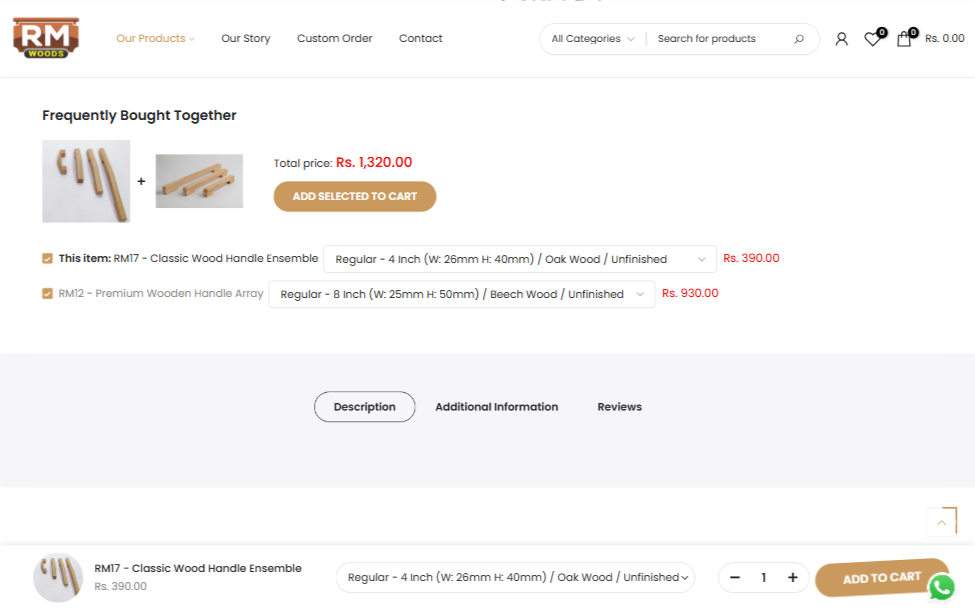Expand the Our Products menu
Viewport: 975px width, 610px height.
point(155,38)
